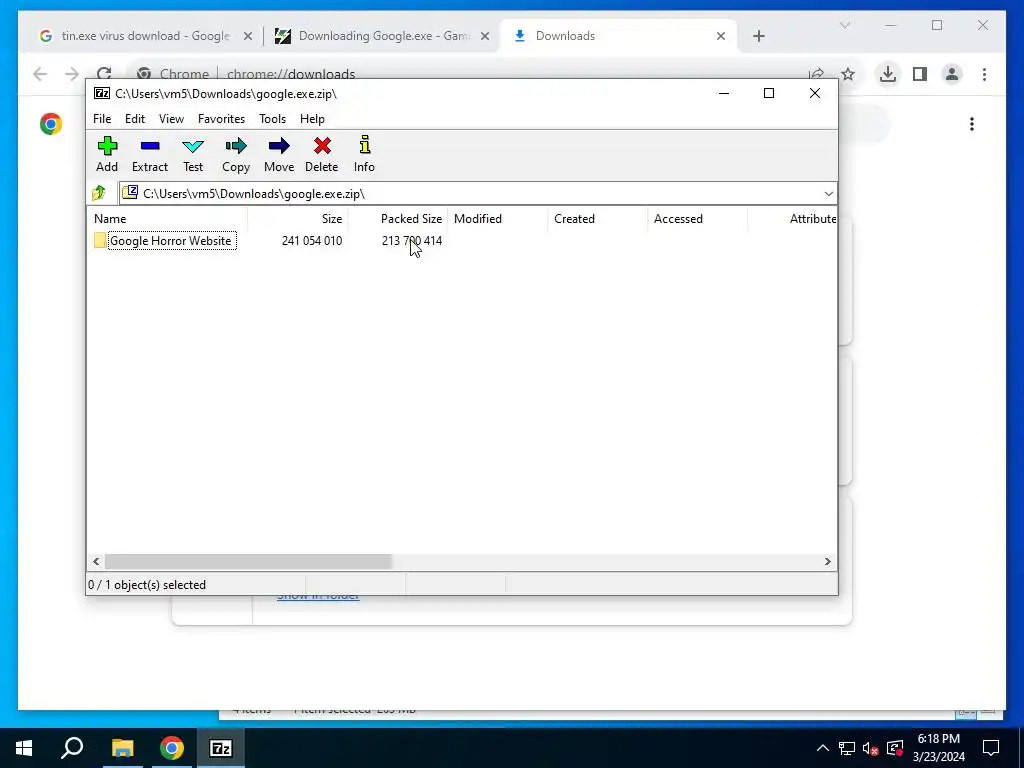Viewport: 1024px width, 768px height.
Task: Open the Help menu
Action: tap(312, 119)
